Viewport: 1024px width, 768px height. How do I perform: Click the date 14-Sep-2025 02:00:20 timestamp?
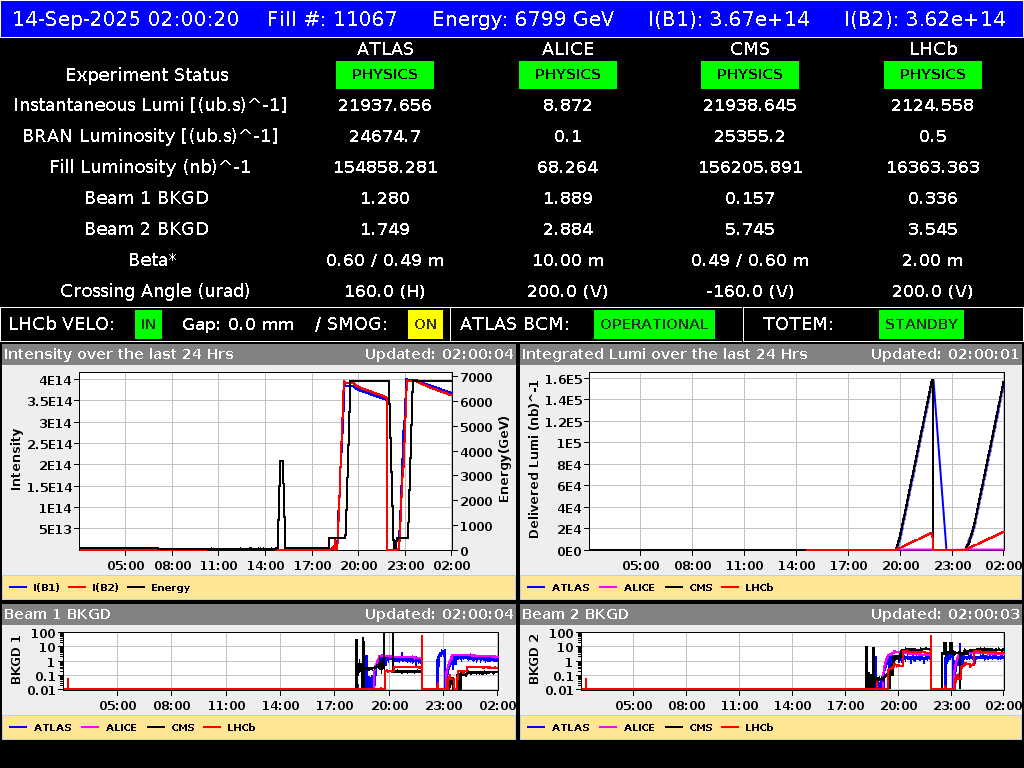point(126,19)
